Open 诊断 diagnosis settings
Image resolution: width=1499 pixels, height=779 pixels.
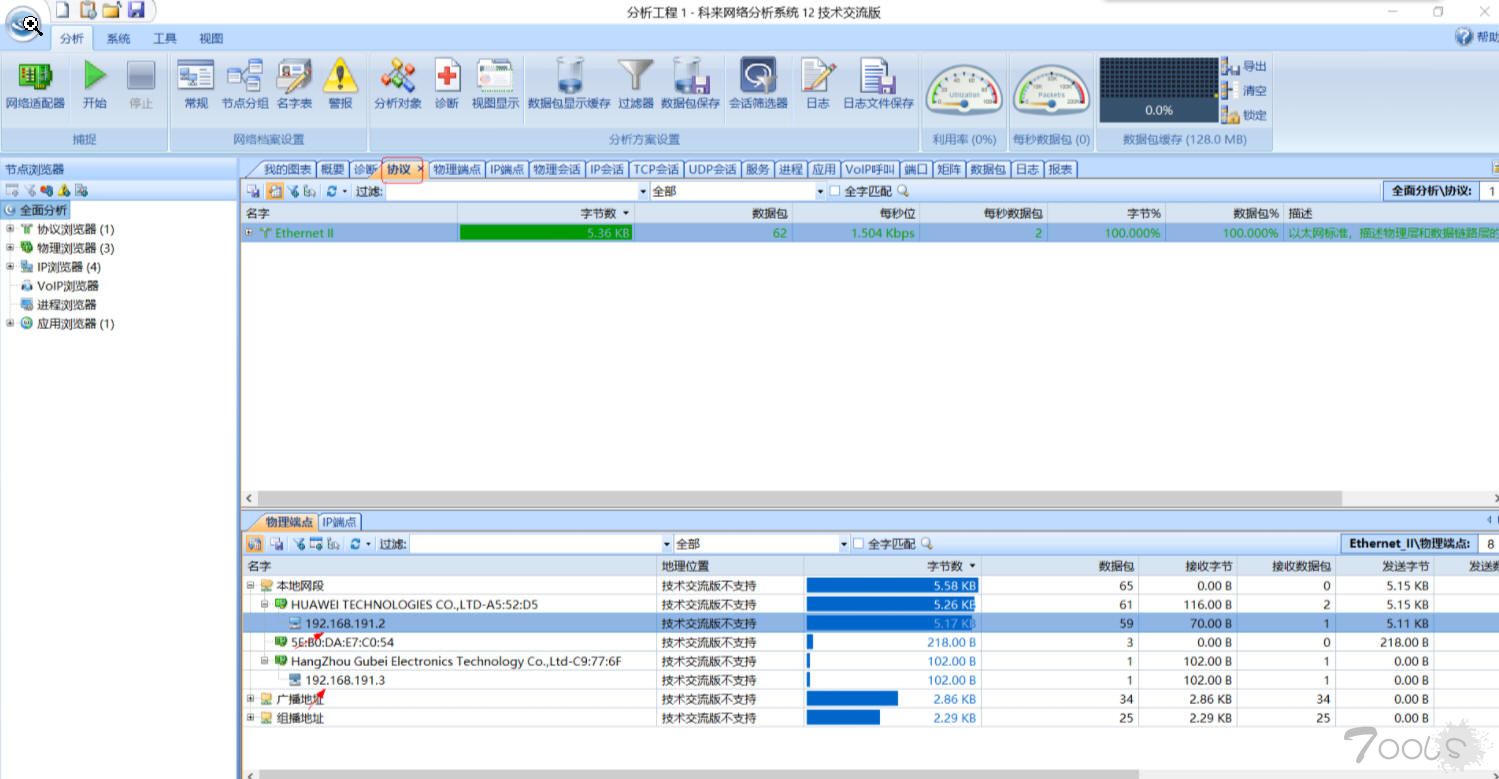coord(447,85)
